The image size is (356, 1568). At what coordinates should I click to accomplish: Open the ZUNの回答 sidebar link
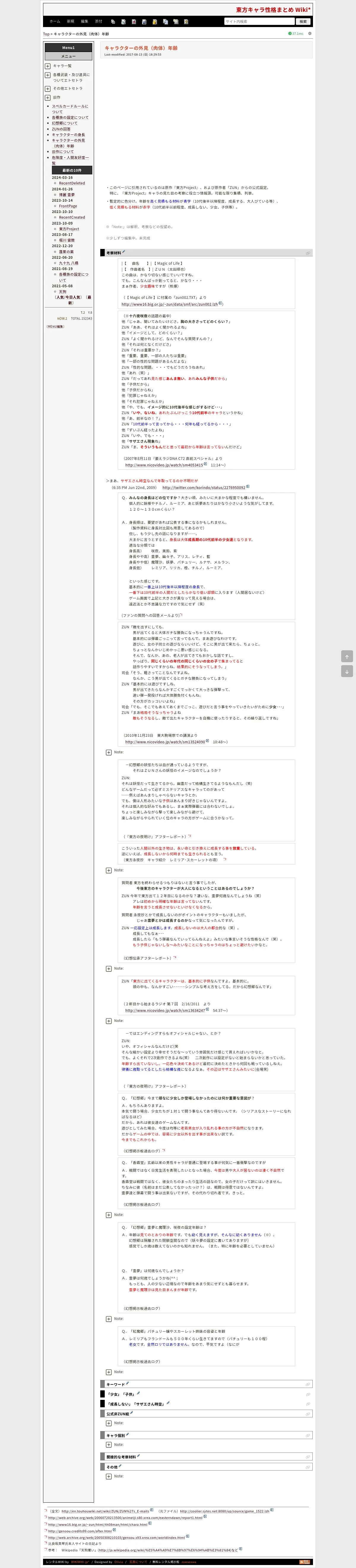tap(61, 129)
